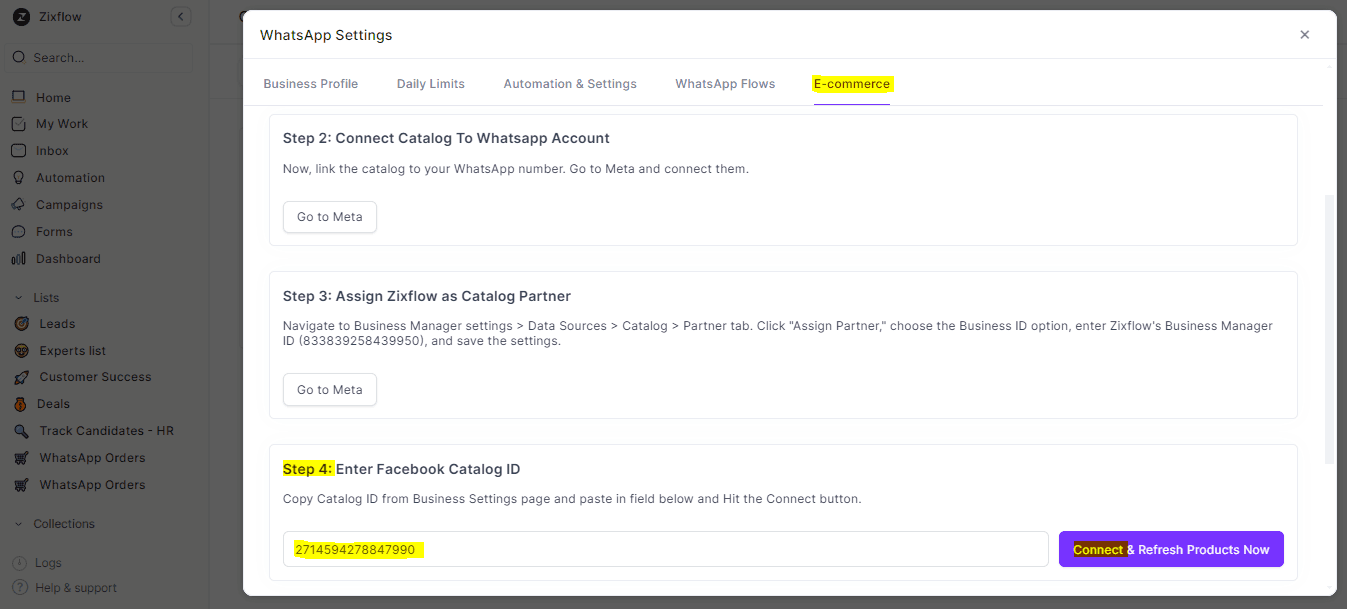Click the dialog's vertical scrollbar
Viewport: 1347px width, 609px height.
(x=1329, y=330)
